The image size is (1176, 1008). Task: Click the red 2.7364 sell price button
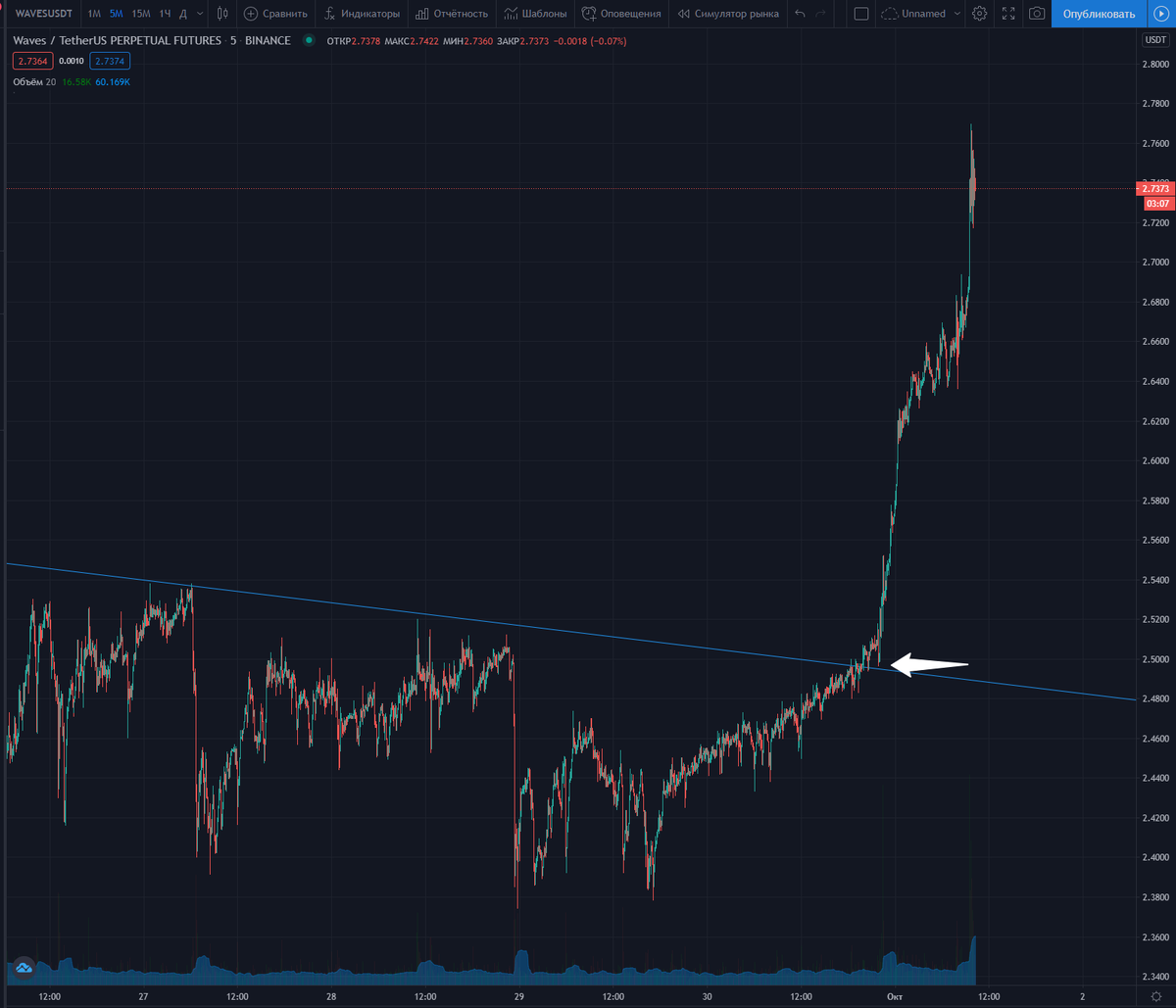click(32, 61)
